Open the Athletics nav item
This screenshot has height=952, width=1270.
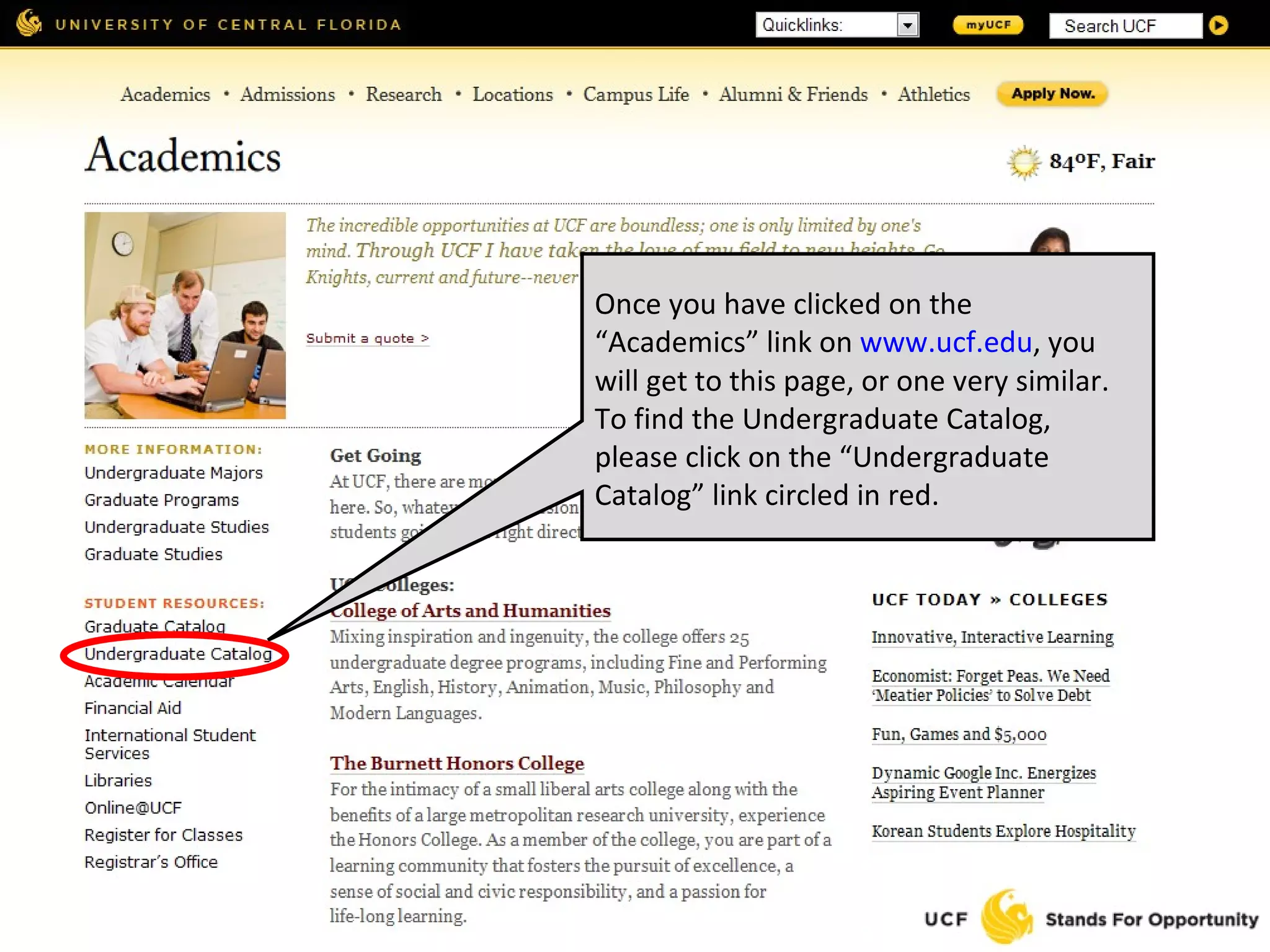click(x=934, y=94)
